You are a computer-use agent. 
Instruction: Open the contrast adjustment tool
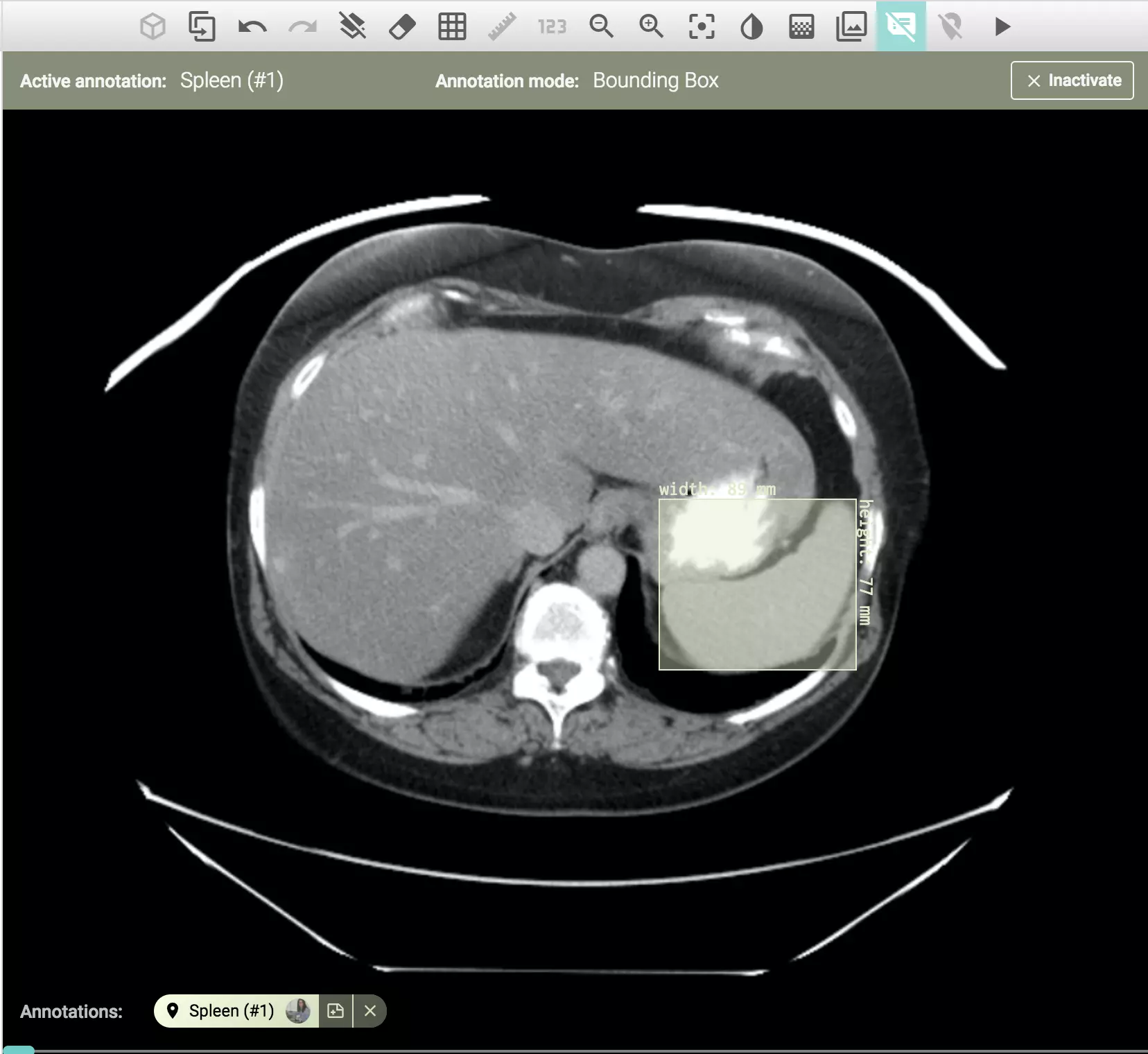[751, 27]
